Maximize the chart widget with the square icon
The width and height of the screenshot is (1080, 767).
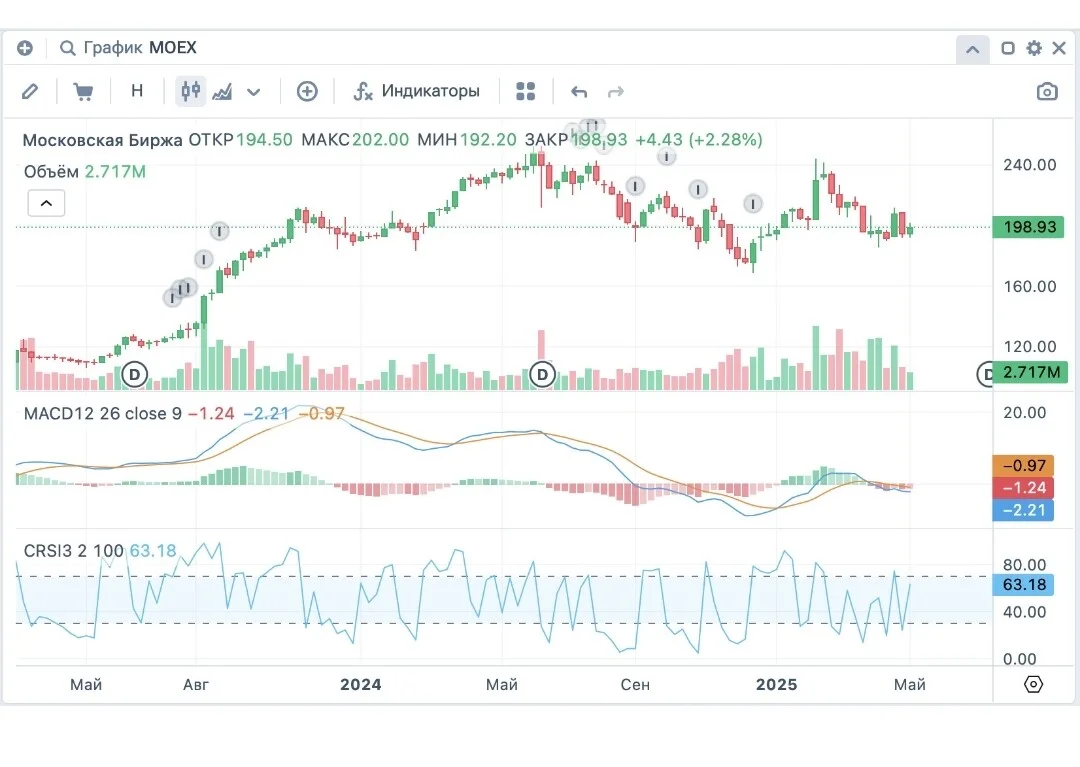[x=1008, y=48]
